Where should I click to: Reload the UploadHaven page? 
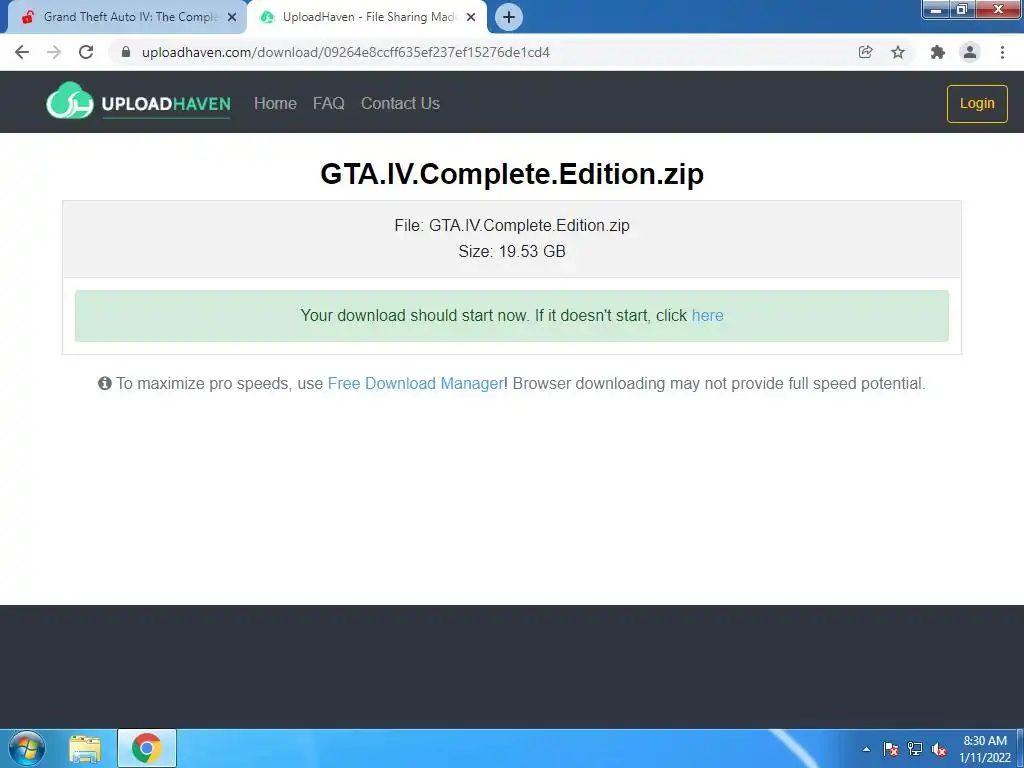[86, 52]
